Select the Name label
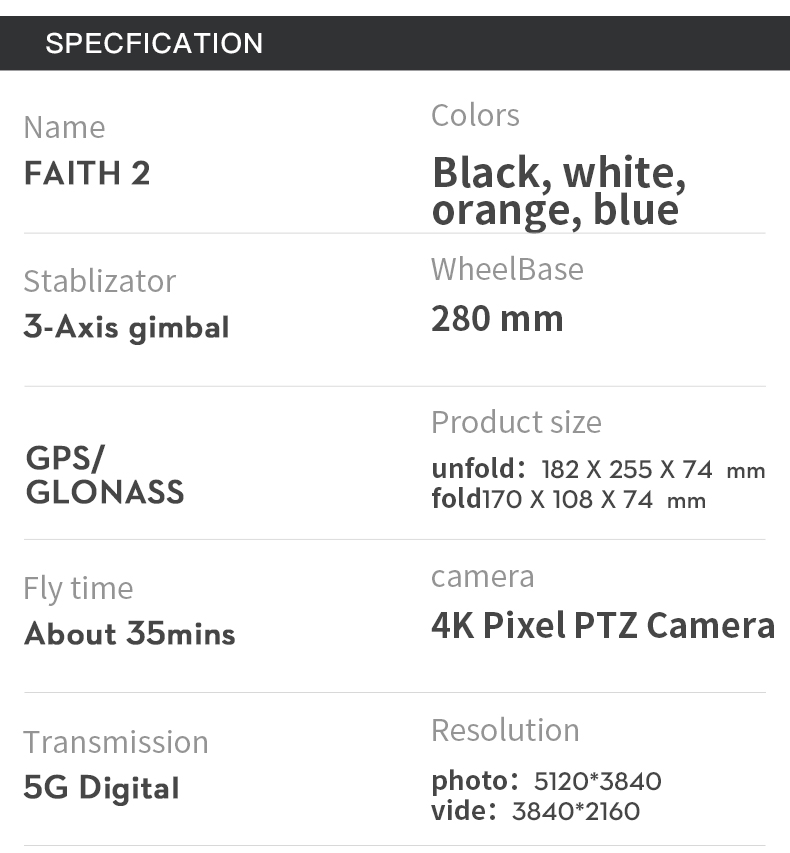 [x=64, y=127]
